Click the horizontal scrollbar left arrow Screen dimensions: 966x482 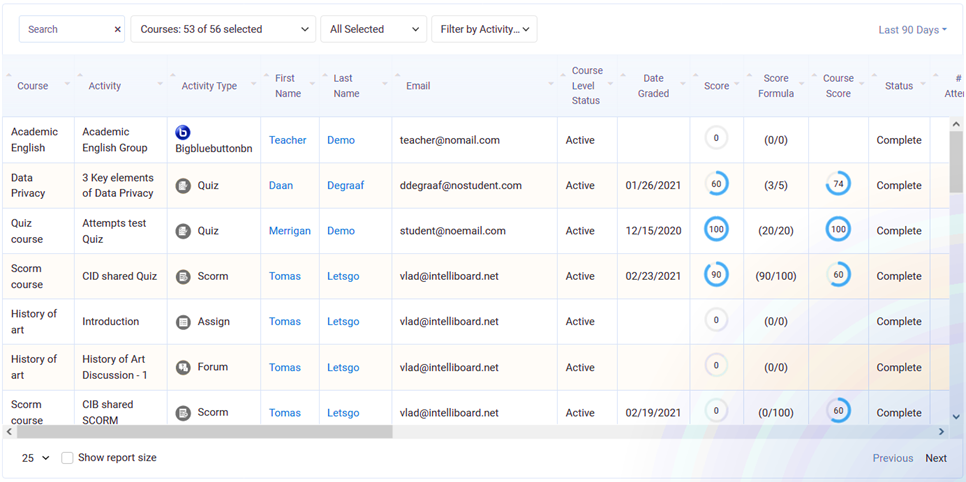coord(9,432)
